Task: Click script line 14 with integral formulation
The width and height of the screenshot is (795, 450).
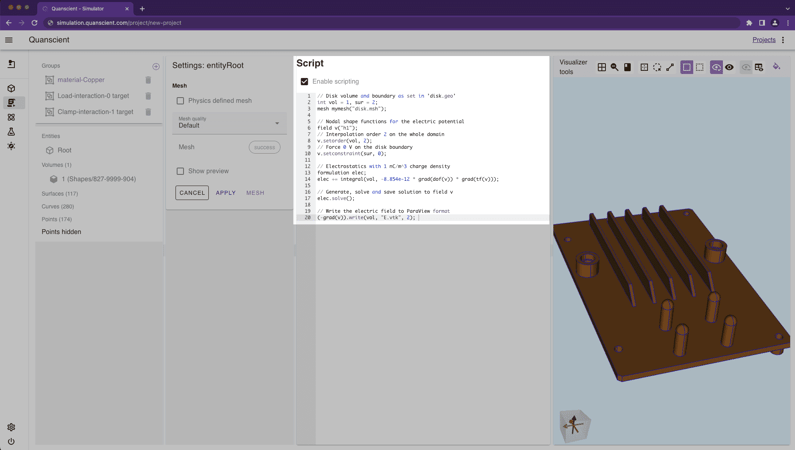Action: tap(408, 179)
